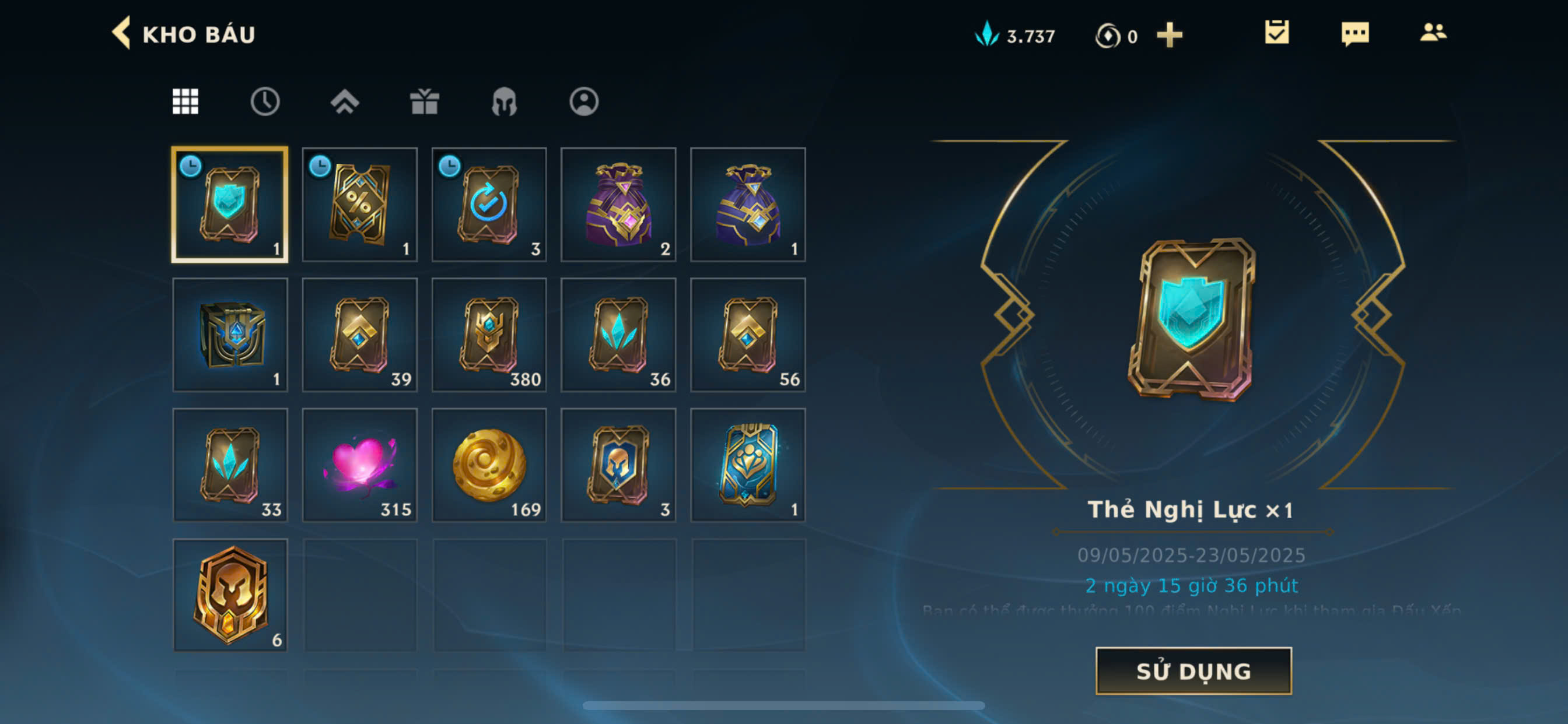Open the friends list icon
1568x724 pixels.
tap(1433, 33)
